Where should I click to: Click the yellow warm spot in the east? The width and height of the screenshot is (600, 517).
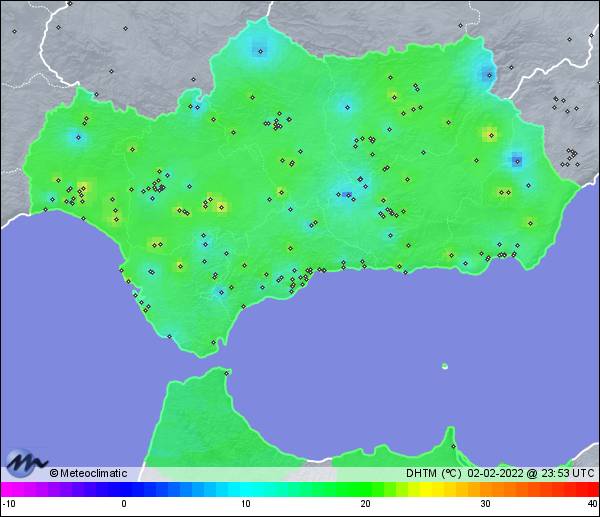[x=489, y=134]
